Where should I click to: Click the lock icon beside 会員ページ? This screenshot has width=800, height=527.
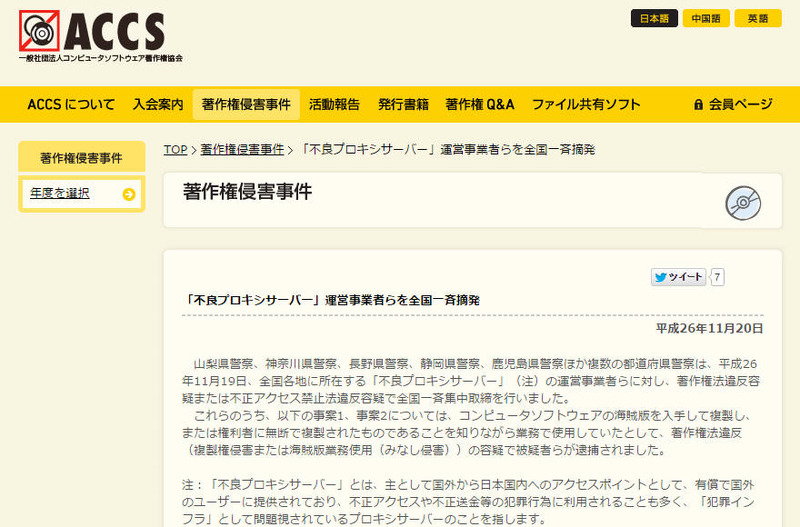[x=698, y=104]
